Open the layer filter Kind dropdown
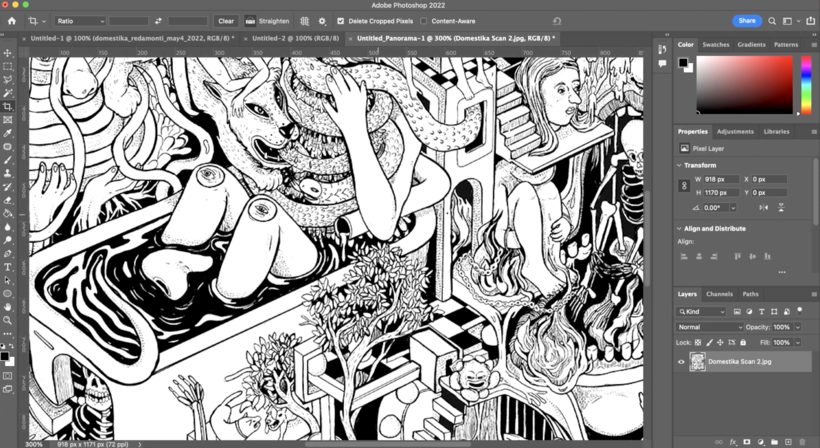The image size is (820, 448). [x=701, y=312]
